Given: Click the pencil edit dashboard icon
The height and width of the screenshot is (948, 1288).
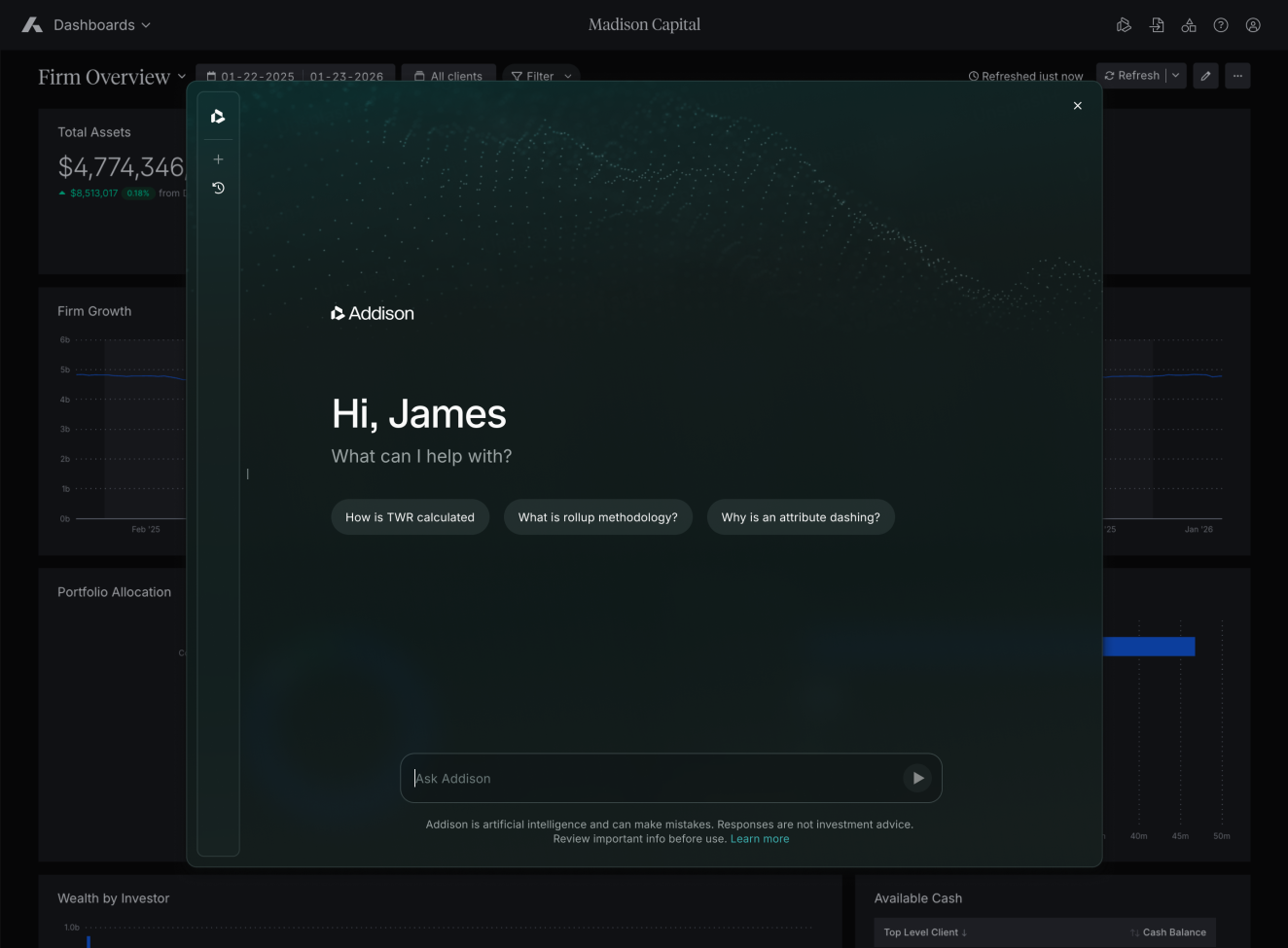Looking at the screenshot, I should pos(1205,76).
